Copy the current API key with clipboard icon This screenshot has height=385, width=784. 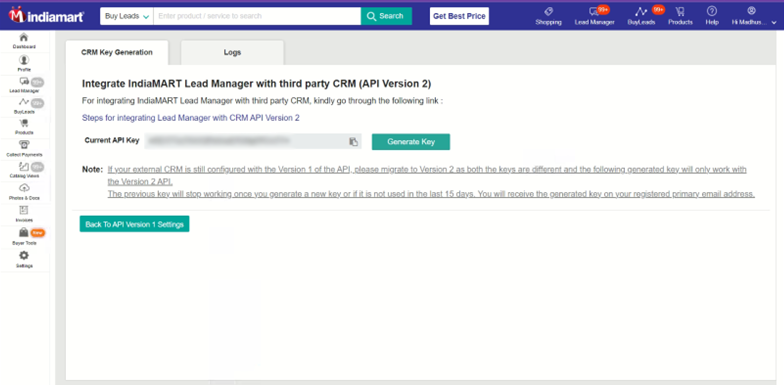(x=354, y=142)
